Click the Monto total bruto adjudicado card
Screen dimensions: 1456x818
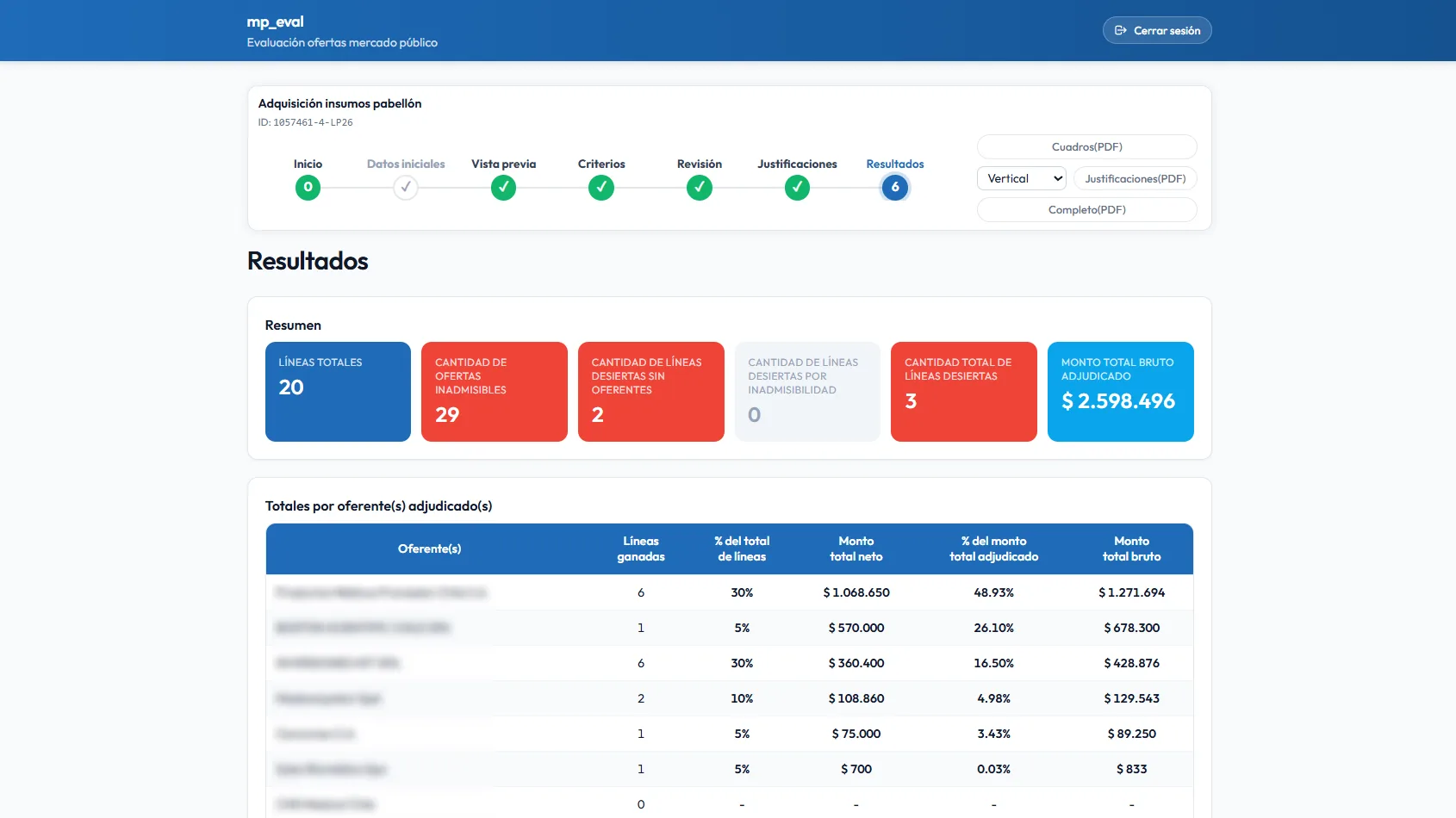tap(1120, 392)
